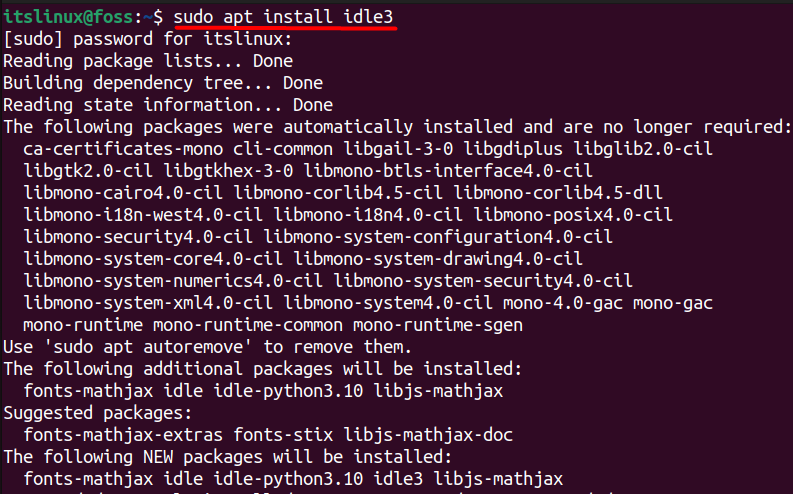The width and height of the screenshot is (793, 494).
Task: Click idle3 in the NEW packages list
Action: coord(398,479)
